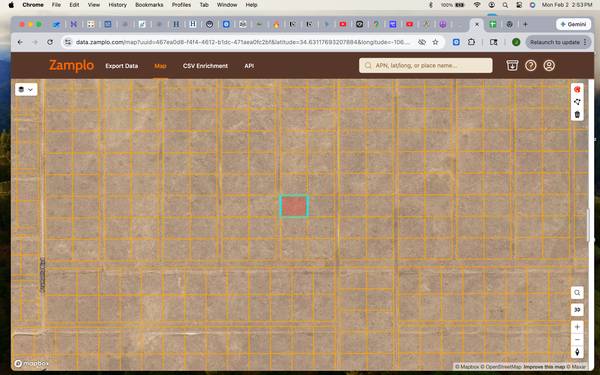600x375 pixels.
Task: Click the Improve this map link
Action: (x=544, y=367)
